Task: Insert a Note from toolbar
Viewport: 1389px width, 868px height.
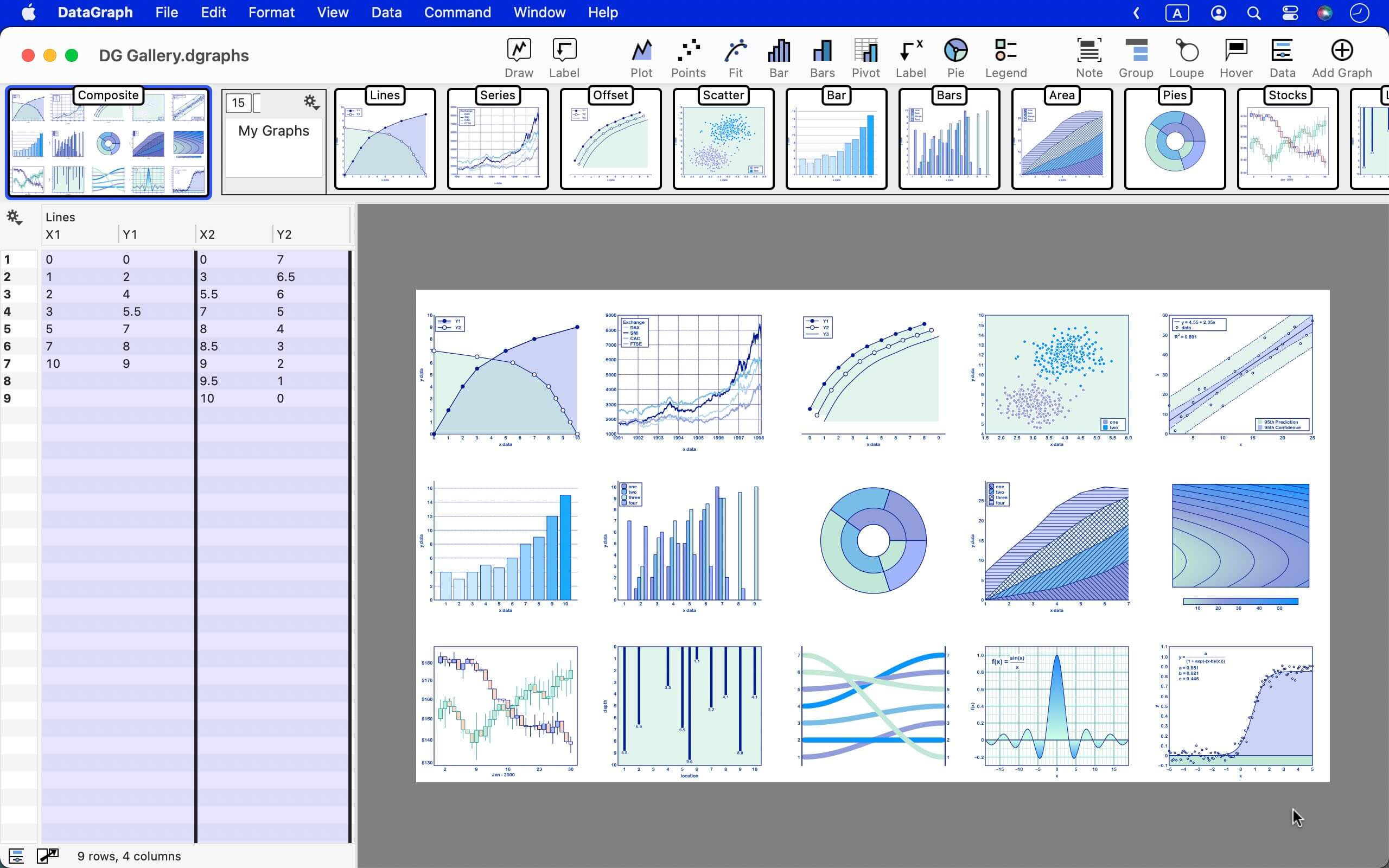Action: [1089, 58]
